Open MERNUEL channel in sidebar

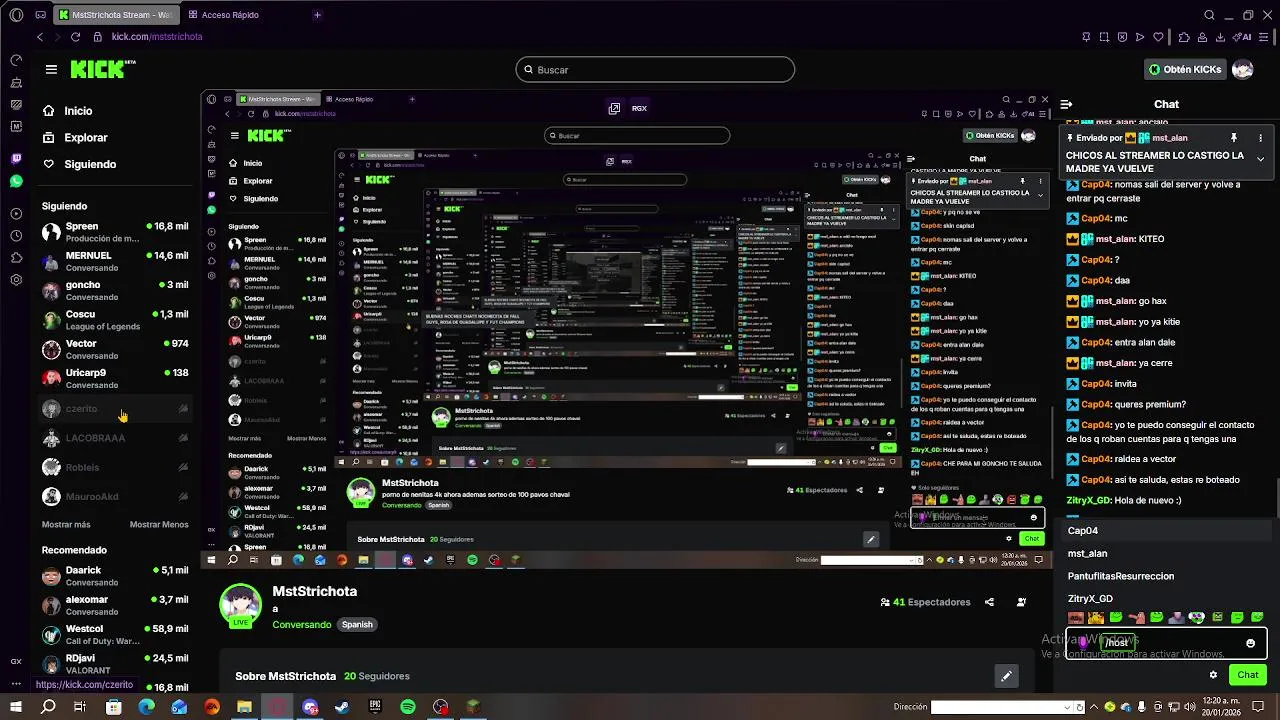(x=115, y=262)
